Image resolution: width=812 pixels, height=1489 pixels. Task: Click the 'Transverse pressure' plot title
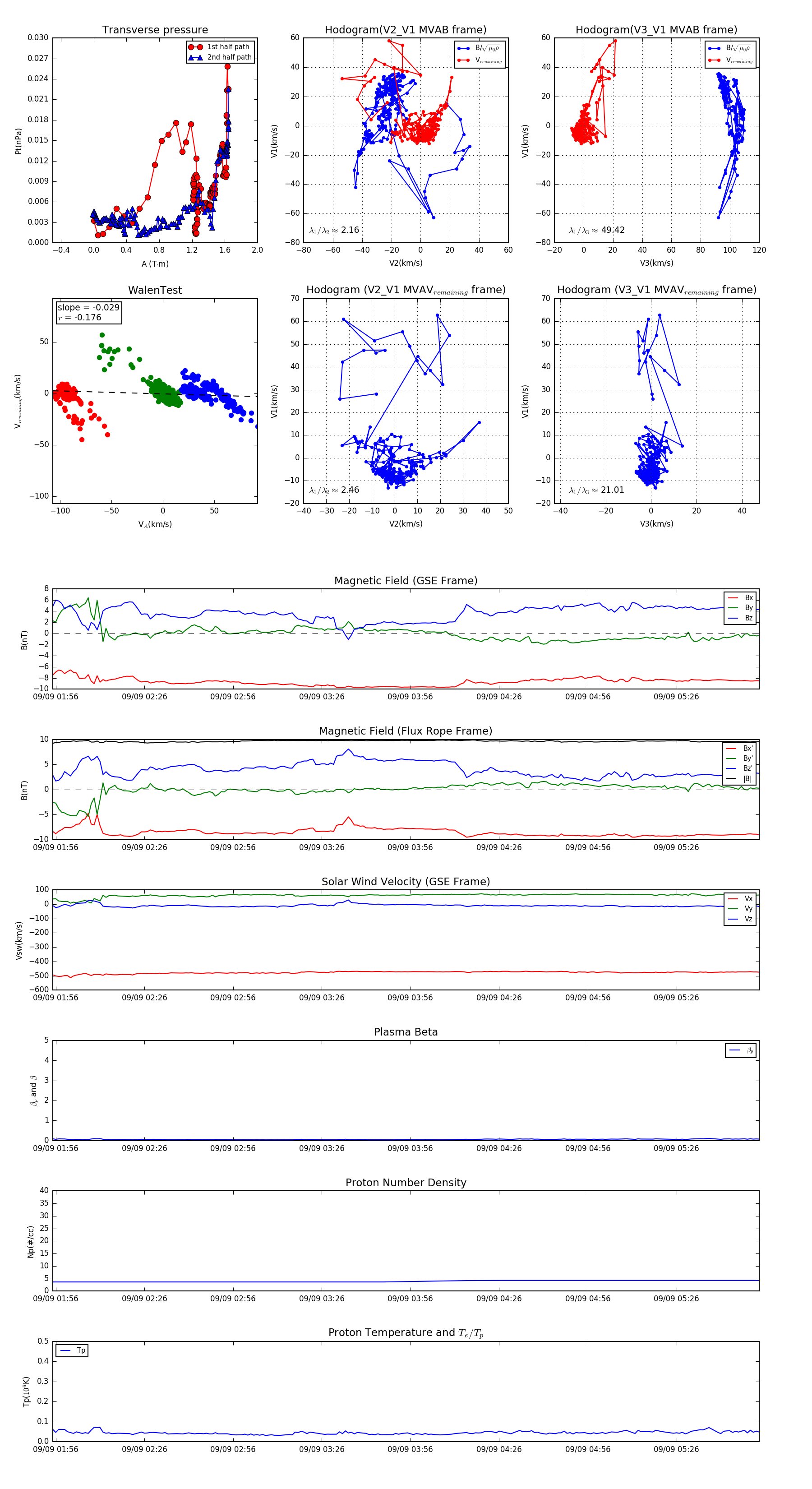coord(155,29)
